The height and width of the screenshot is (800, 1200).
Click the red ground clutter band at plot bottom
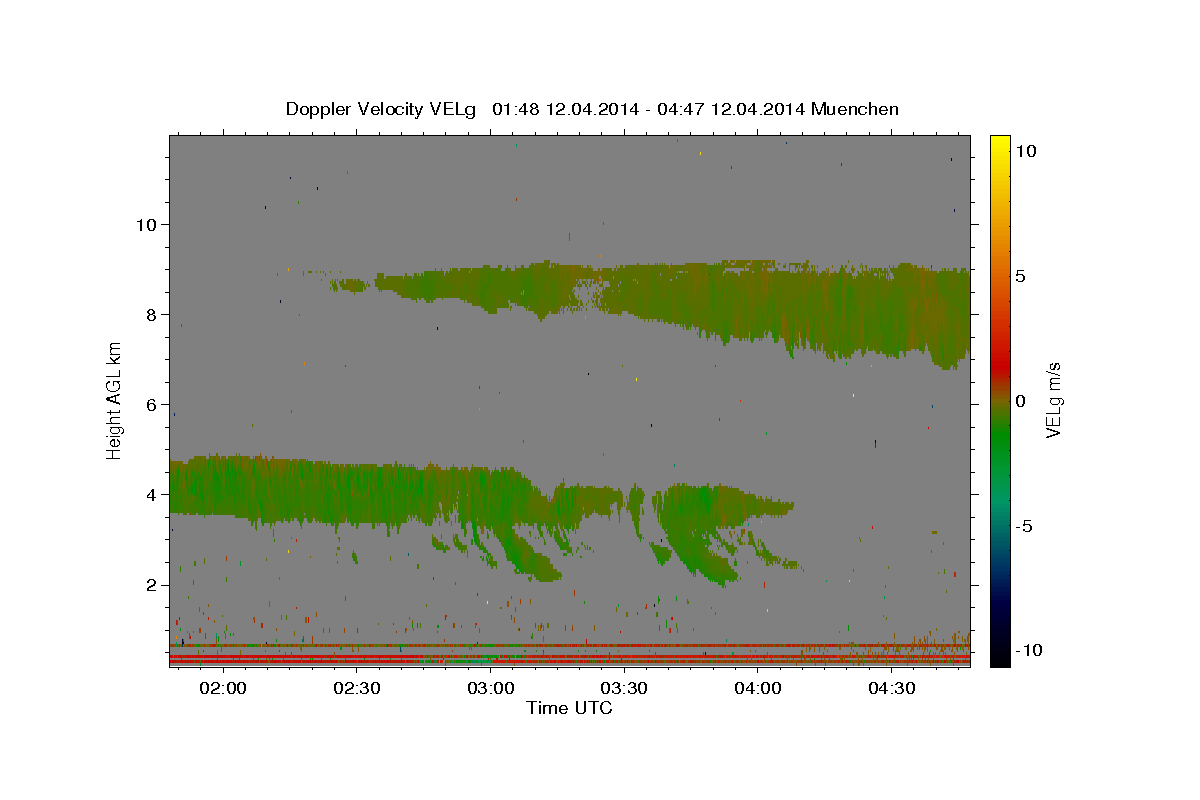click(x=569, y=660)
